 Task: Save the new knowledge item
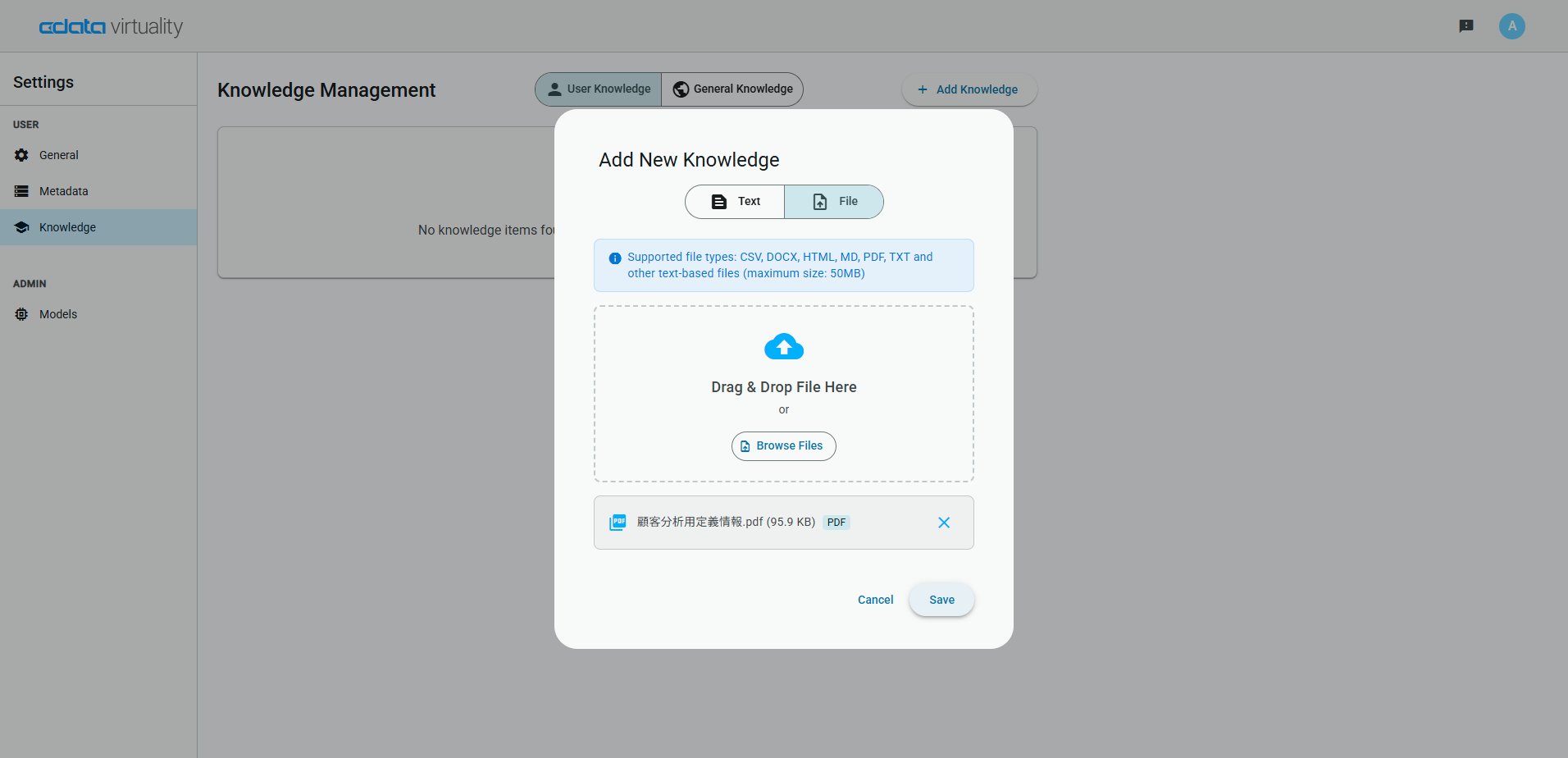(x=941, y=600)
